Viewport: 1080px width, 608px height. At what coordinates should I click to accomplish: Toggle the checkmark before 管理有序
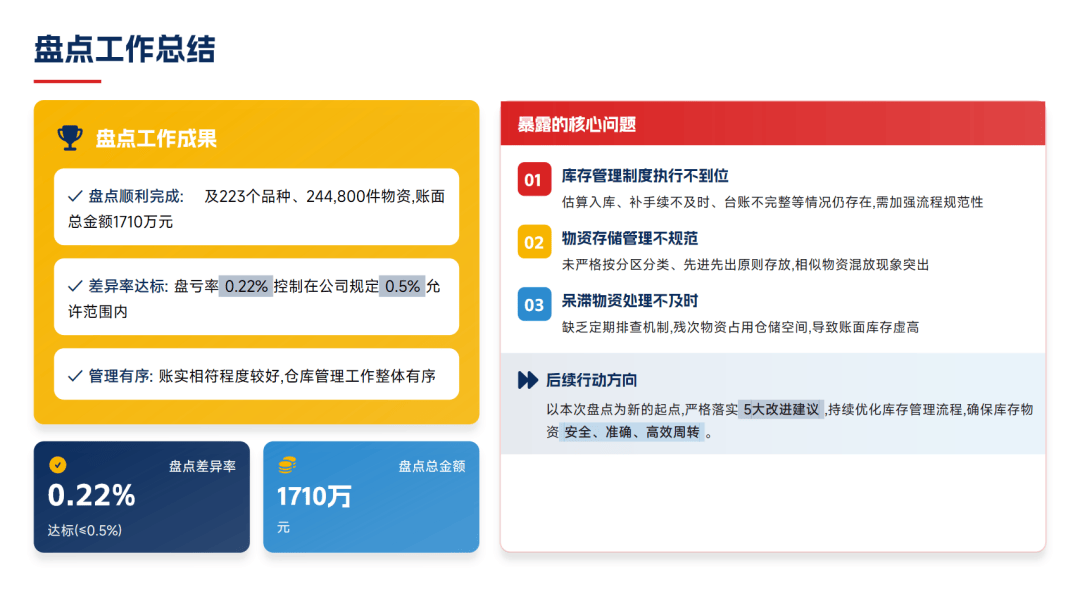[75, 376]
